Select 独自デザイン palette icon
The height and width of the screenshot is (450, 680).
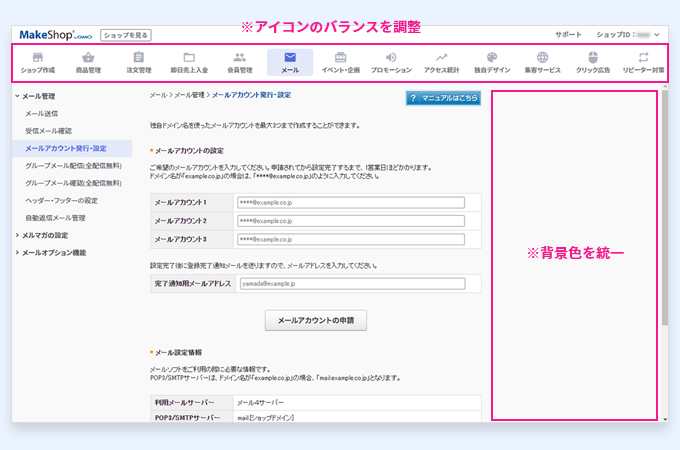click(491, 58)
